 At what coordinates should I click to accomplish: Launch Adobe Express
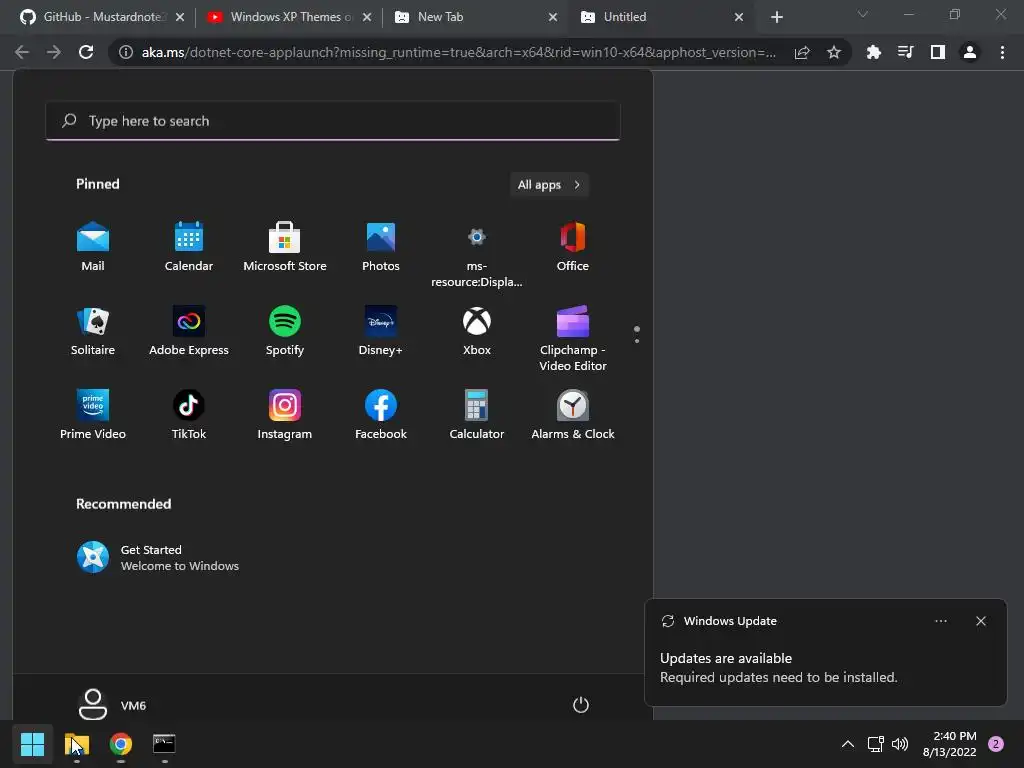(x=189, y=331)
